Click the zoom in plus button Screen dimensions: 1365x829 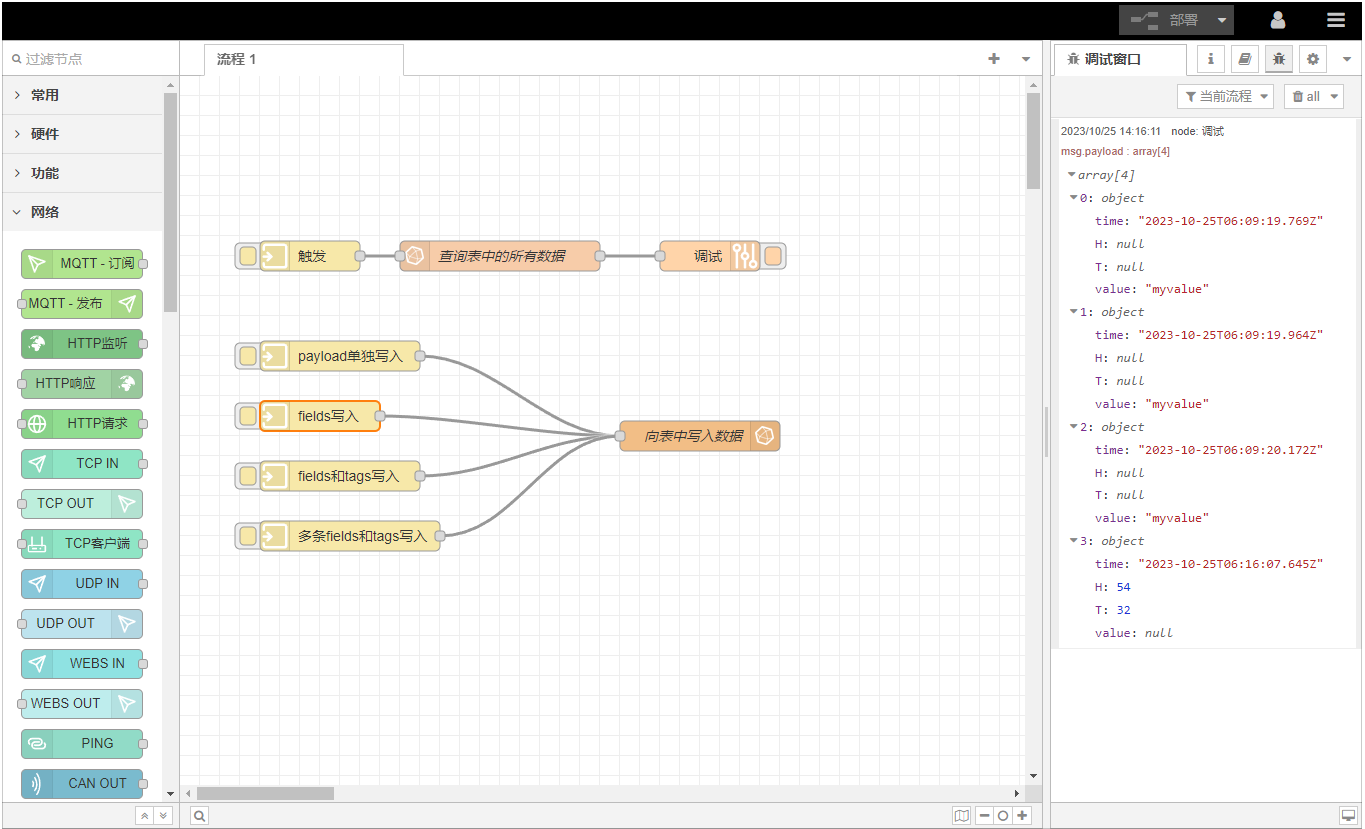[x=1022, y=816]
